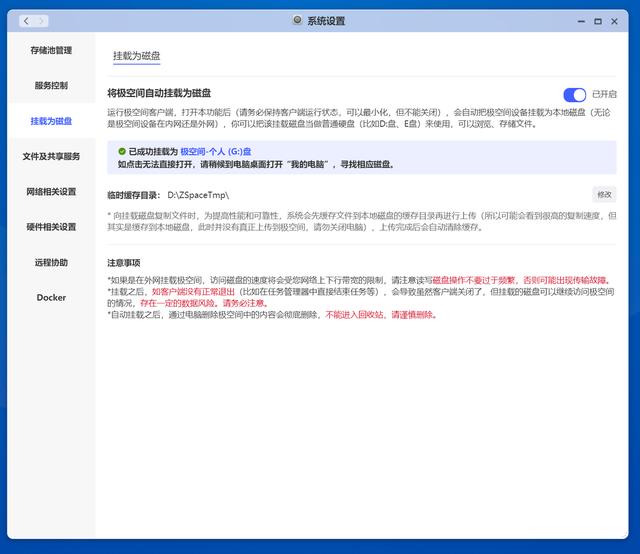640x554 pixels.
Task: Open 硬件相关设置 in the sidebar
Action: tap(51, 227)
